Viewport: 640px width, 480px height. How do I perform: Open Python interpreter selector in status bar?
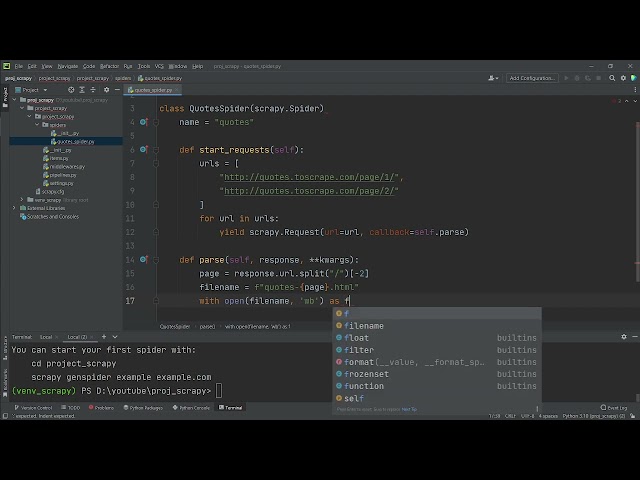(x=594, y=416)
